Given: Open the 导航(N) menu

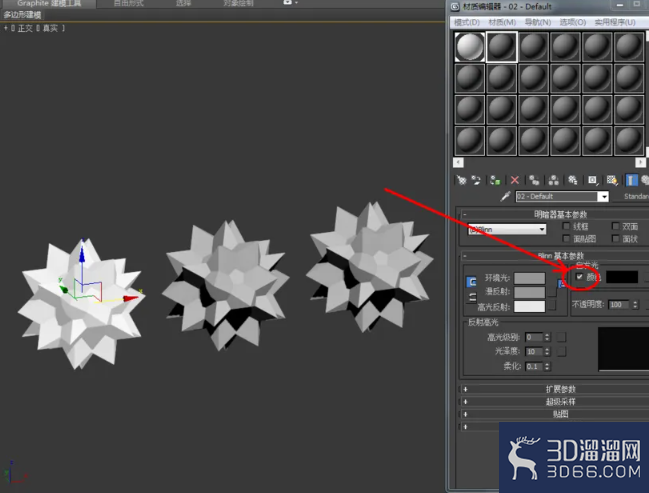Looking at the screenshot, I should [538, 22].
